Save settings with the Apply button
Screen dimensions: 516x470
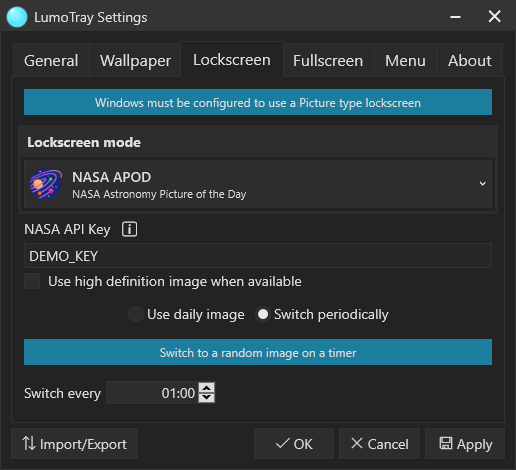(465, 444)
